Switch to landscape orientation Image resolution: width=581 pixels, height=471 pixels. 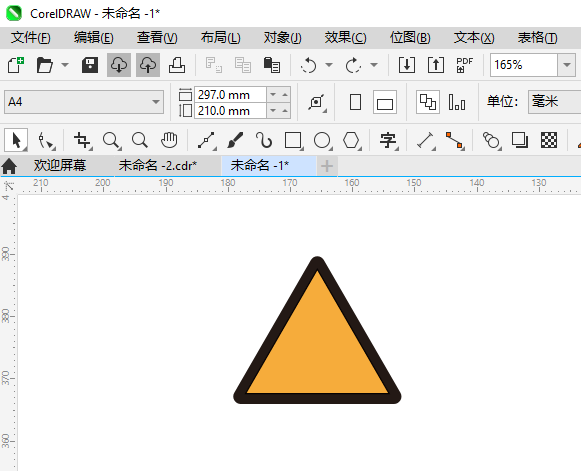[385, 102]
